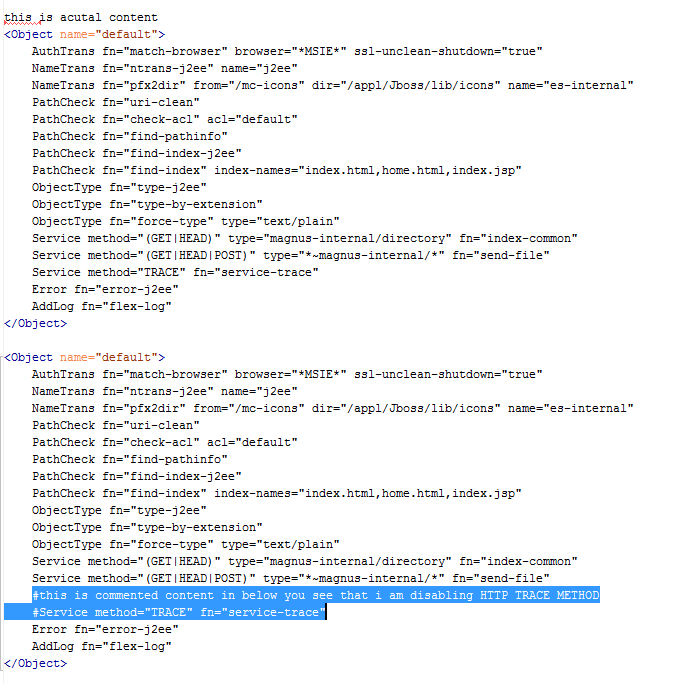Click the highlighted '#this is commented content' line

[x=316, y=595]
